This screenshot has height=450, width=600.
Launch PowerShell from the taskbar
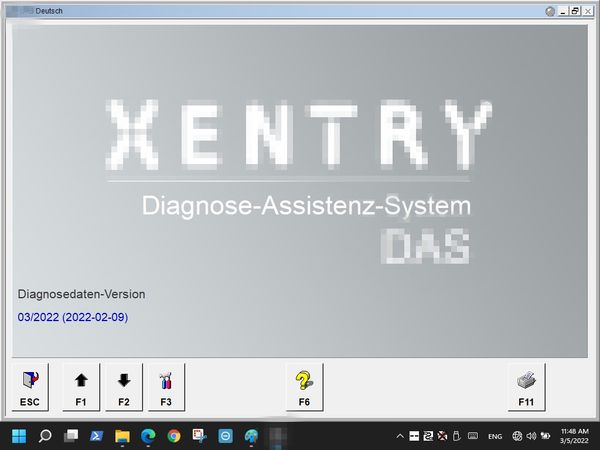[x=96, y=436]
